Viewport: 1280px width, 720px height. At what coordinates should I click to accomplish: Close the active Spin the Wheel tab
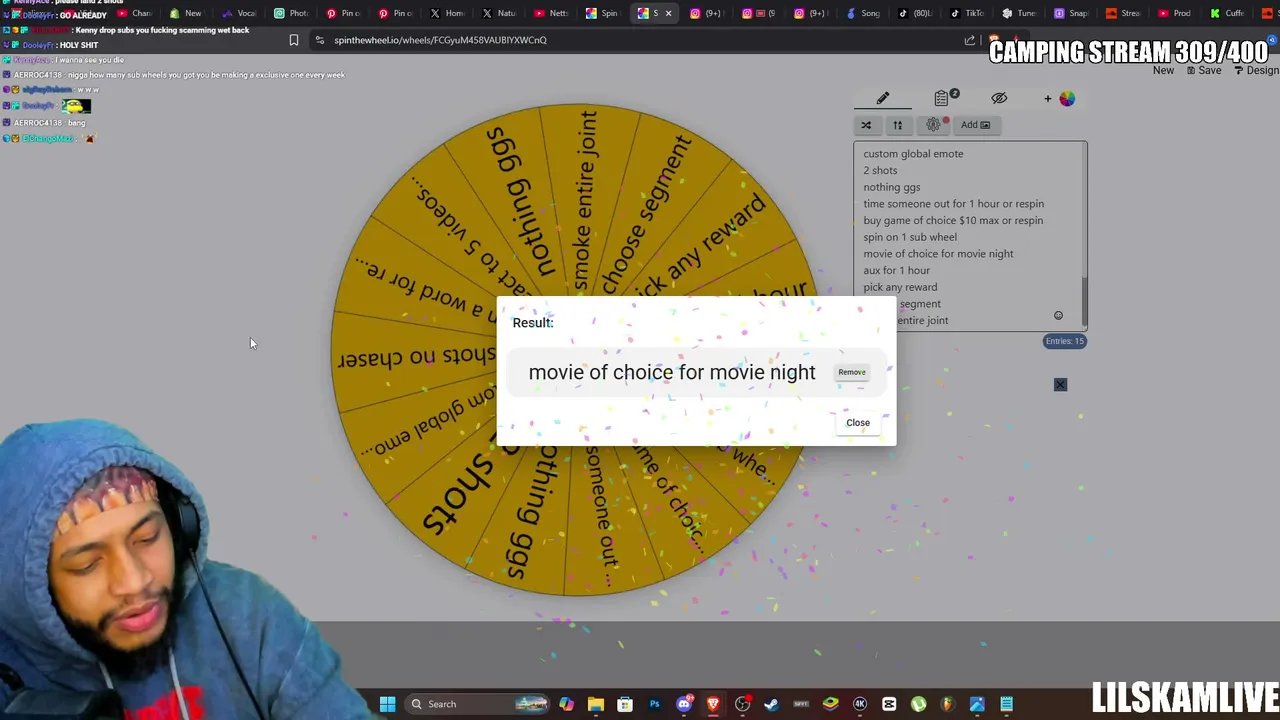click(668, 13)
